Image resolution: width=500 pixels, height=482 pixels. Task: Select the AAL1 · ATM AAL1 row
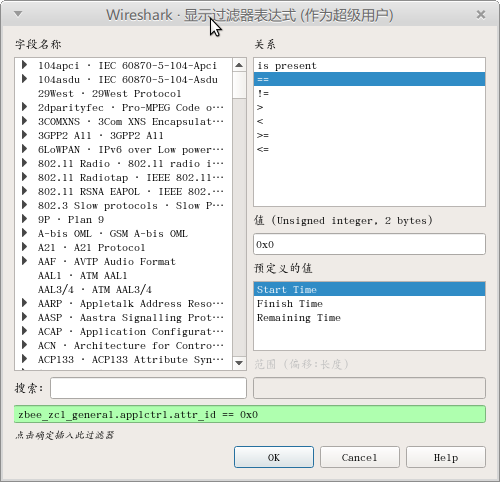click(123, 275)
